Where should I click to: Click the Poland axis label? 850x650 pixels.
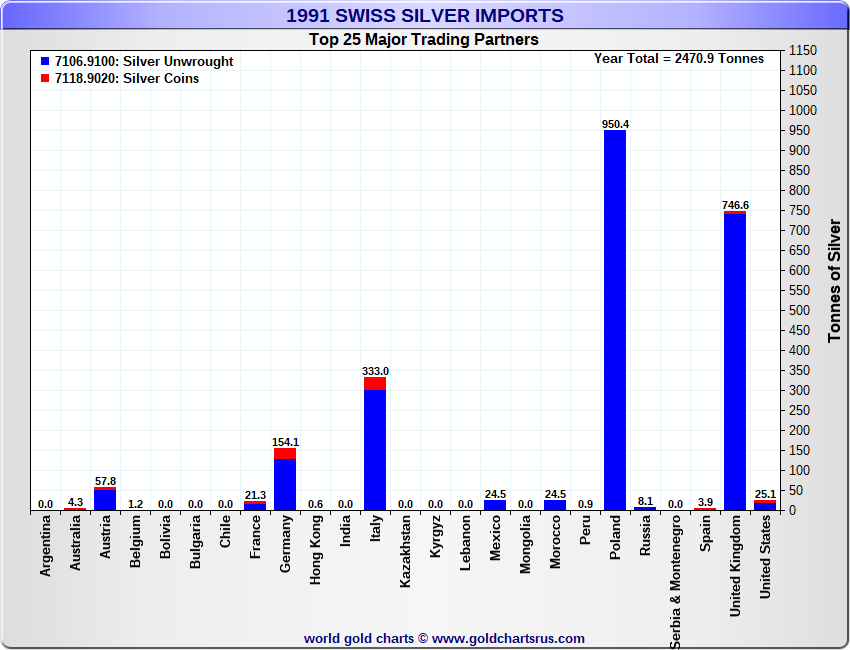[x=615, y=537]
